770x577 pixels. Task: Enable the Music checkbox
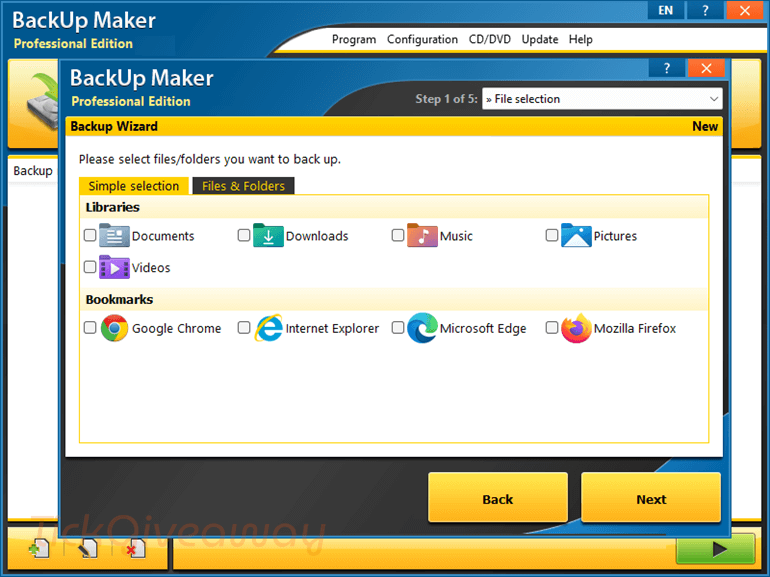click(x=398, y=235)
